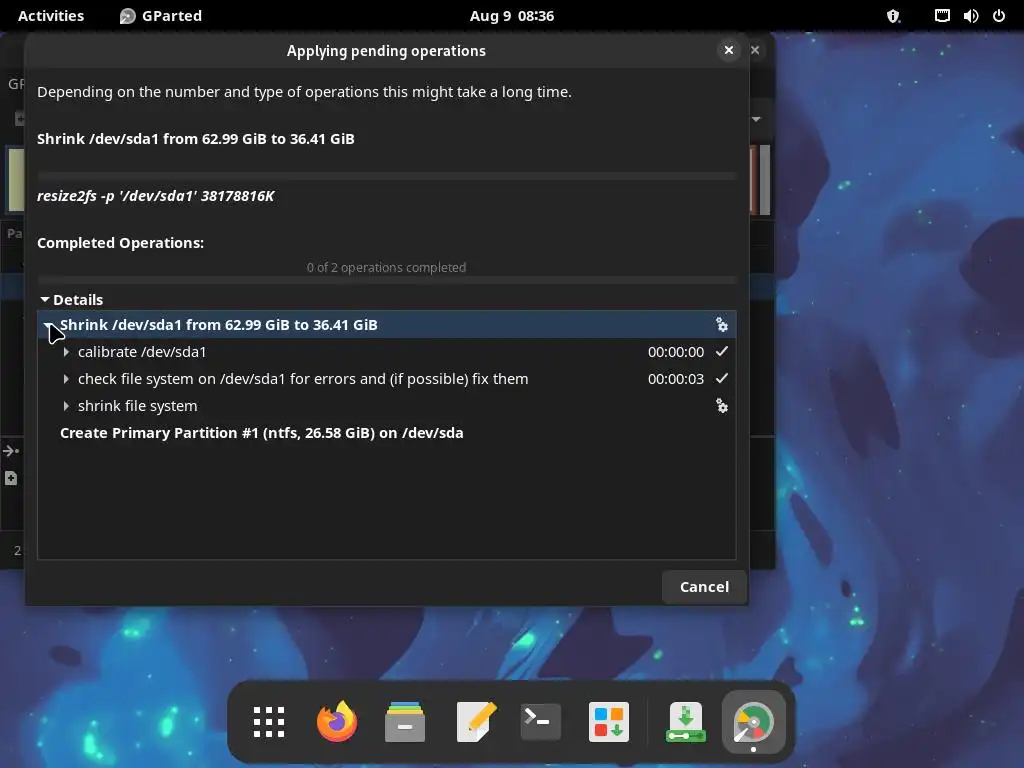The height and width of the screenshot is (768, 1024).
Task: Click the running gears icon on Shrink /dev/sda1 row
Action: [x=722, y=325]
